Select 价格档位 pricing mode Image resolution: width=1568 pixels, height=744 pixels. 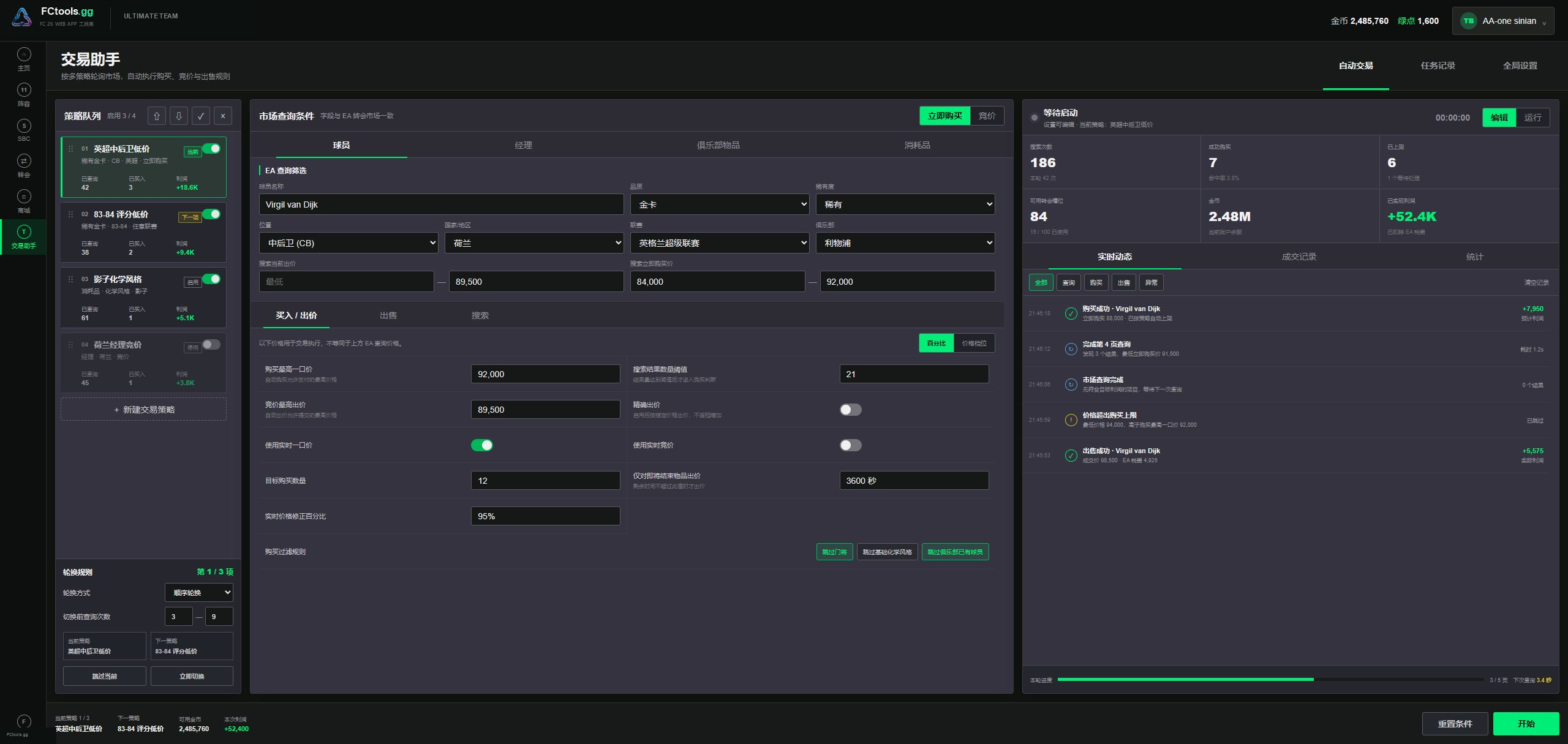coord(974,343)
